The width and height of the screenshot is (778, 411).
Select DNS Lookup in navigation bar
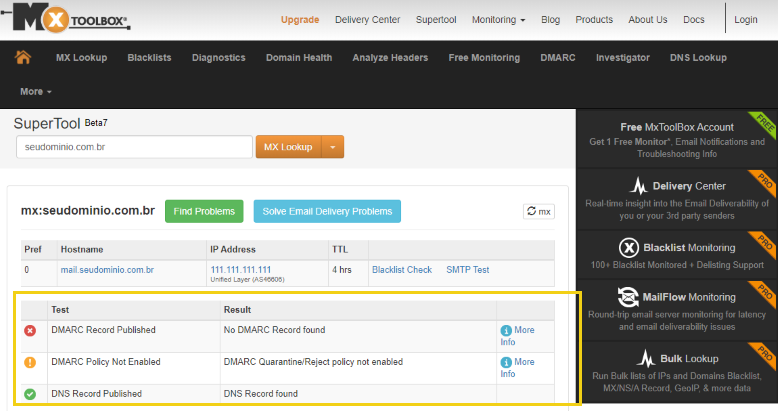click(698, 58)
